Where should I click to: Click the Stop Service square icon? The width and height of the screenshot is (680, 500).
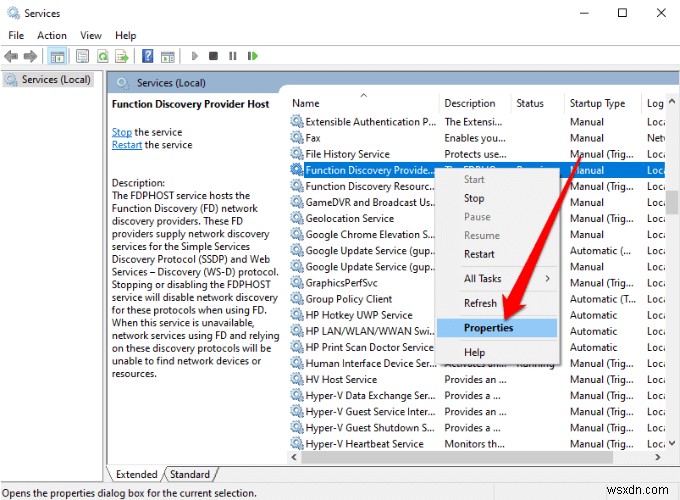pos(213,56)
